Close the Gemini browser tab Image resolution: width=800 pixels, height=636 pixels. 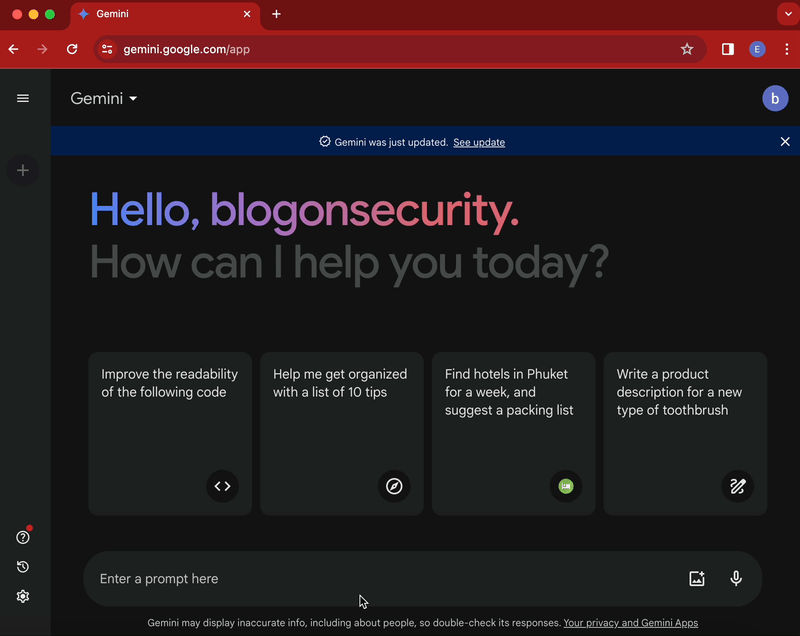[247, 14]
